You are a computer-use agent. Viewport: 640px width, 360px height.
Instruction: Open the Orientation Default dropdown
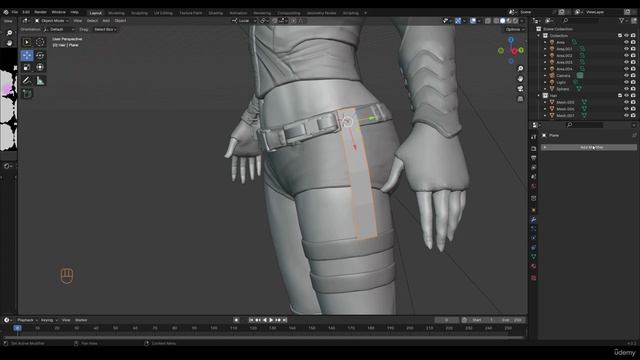[59, 29]
